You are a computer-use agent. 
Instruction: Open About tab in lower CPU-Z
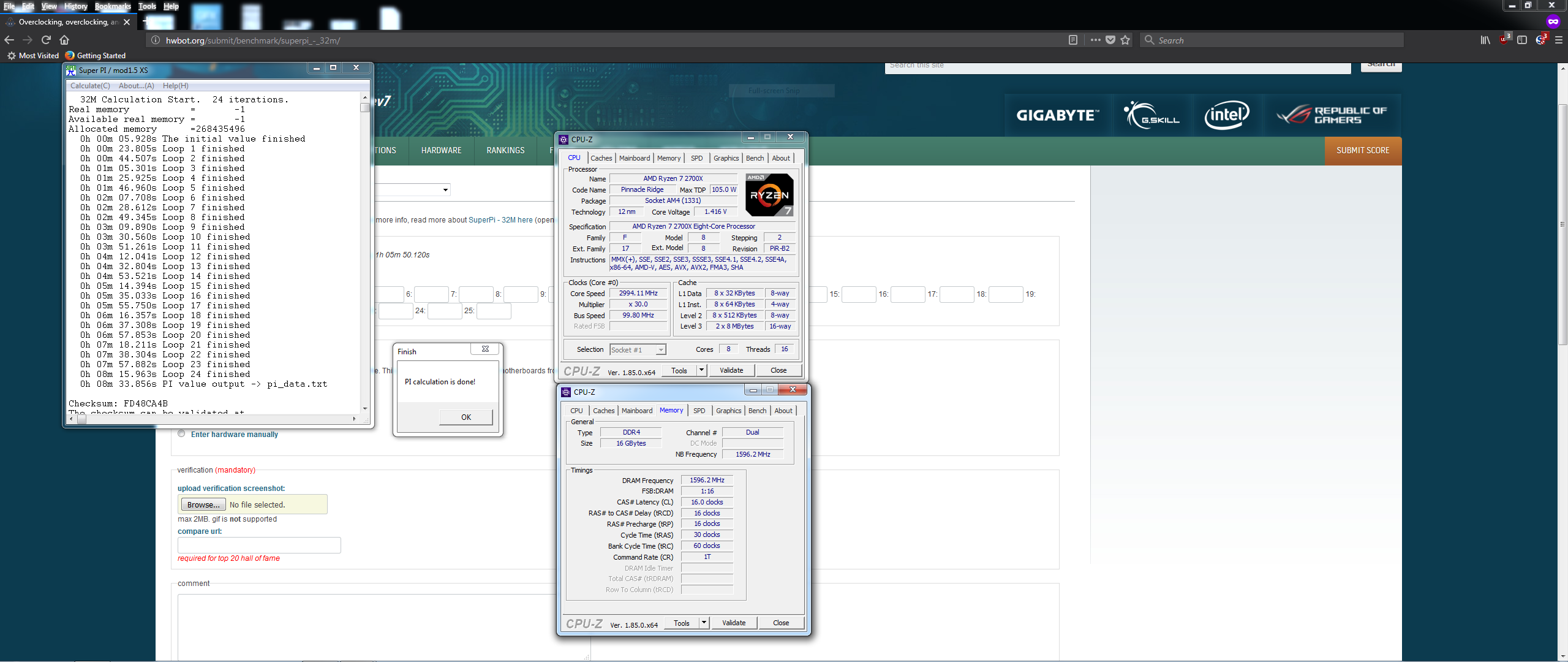(783, 411)
